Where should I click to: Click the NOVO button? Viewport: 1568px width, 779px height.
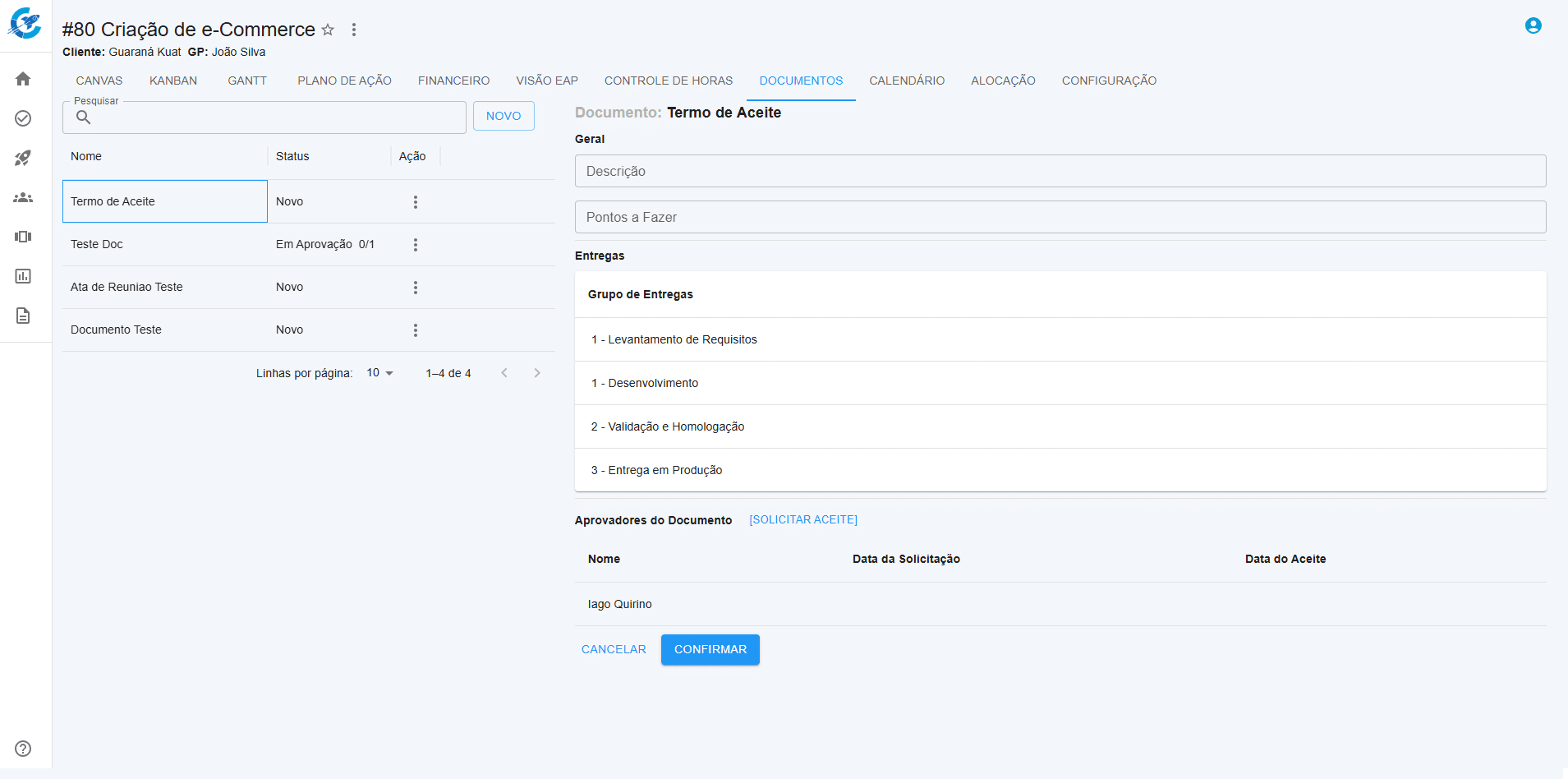[504, 116]
